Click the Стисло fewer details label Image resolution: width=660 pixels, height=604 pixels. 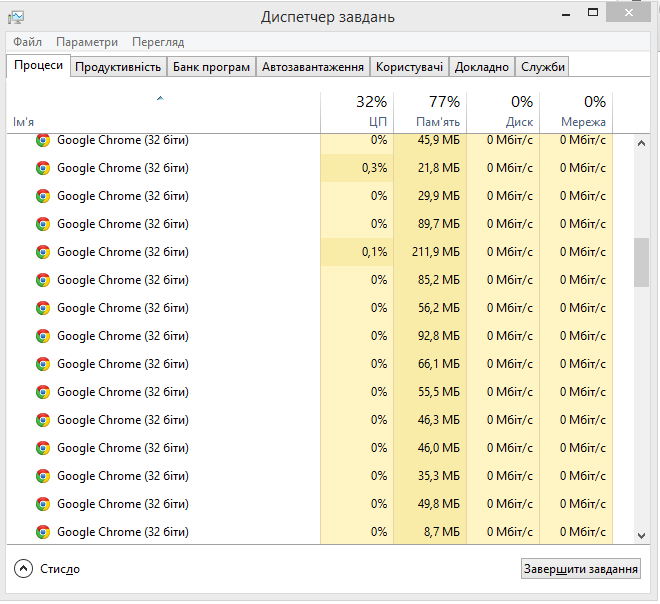[x=60, y=569]
